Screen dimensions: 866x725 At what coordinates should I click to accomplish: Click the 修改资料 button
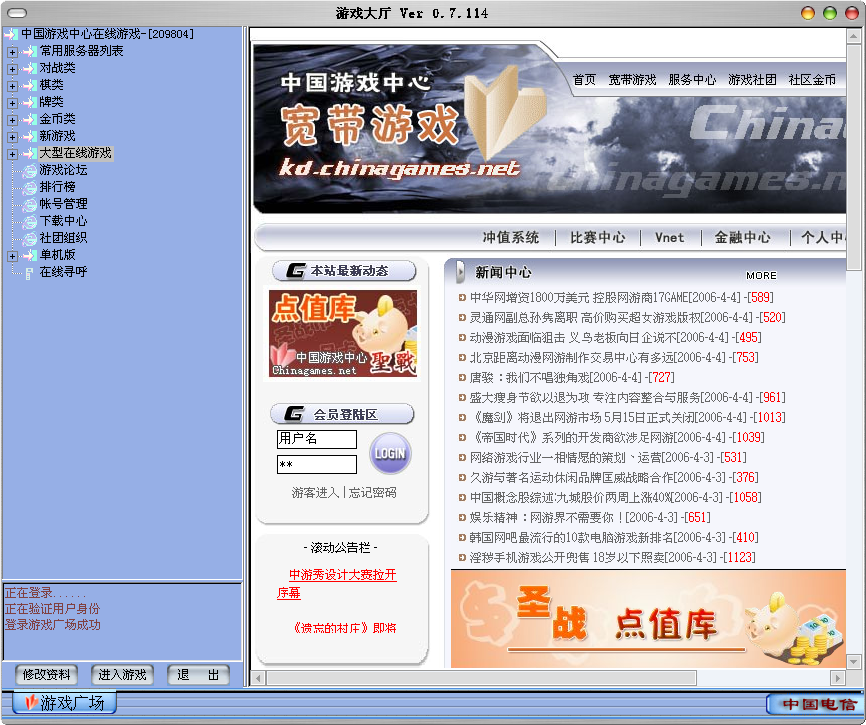(x=46, y=675)
